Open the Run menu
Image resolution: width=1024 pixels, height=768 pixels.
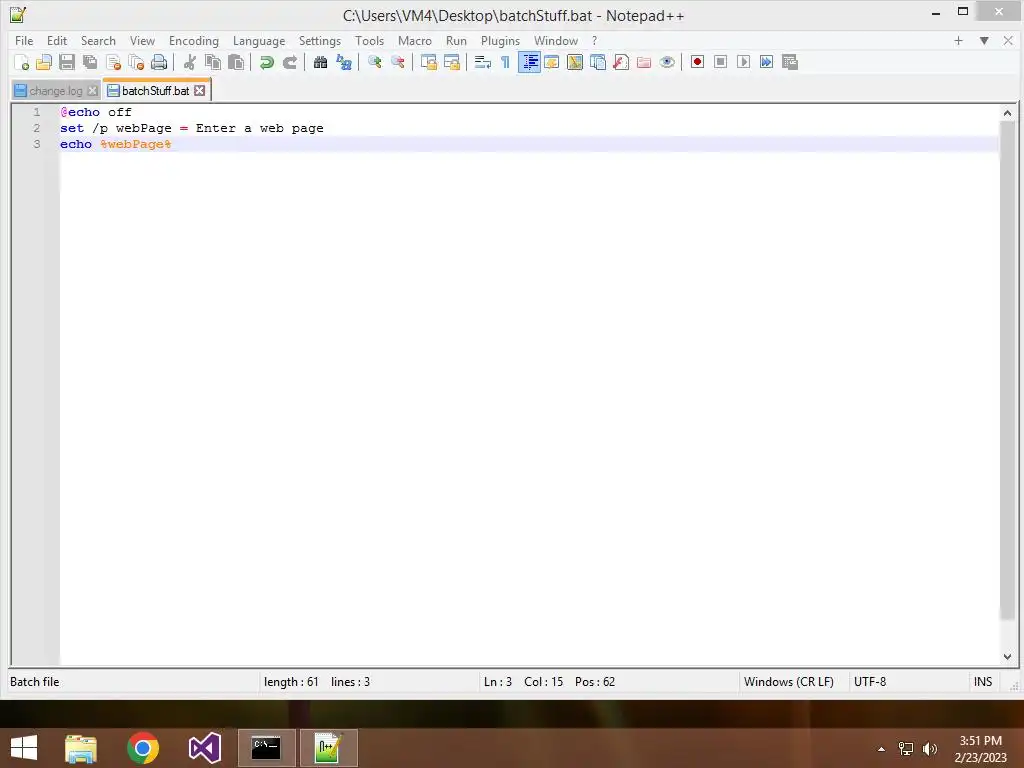click(456, 40)
